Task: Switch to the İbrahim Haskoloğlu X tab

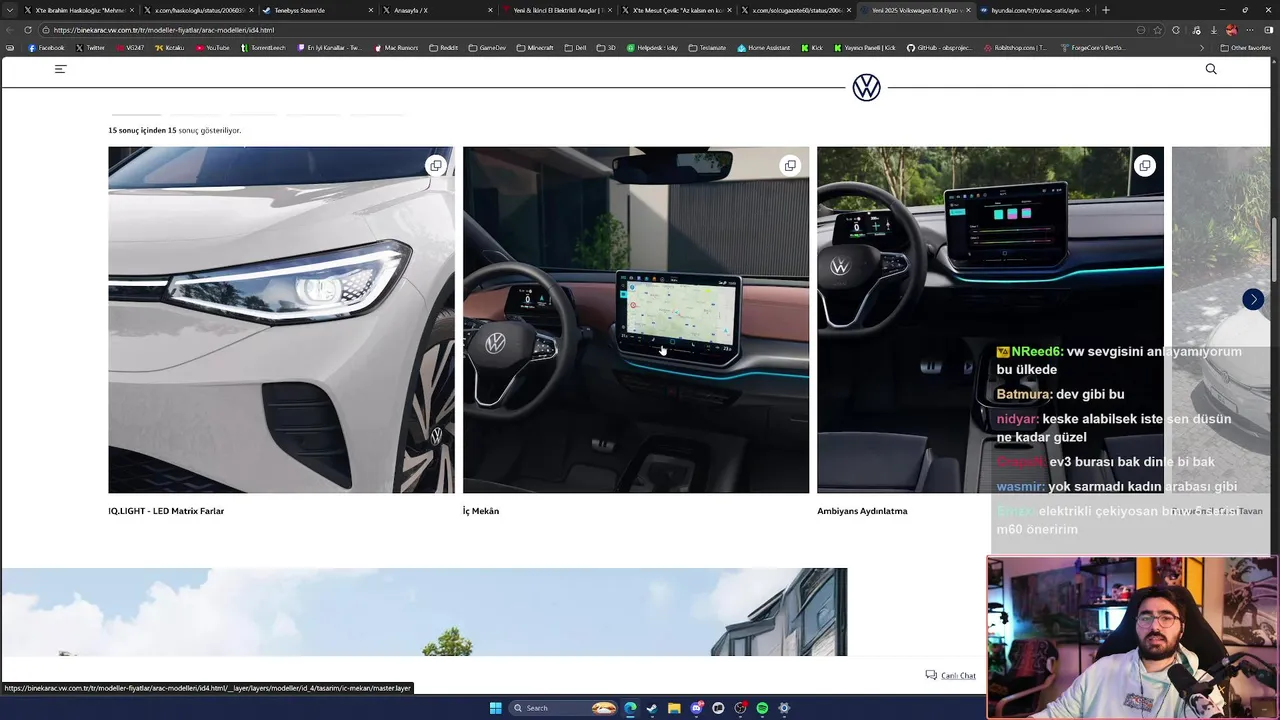Action: pyautogui.click(x=80, y=10)
